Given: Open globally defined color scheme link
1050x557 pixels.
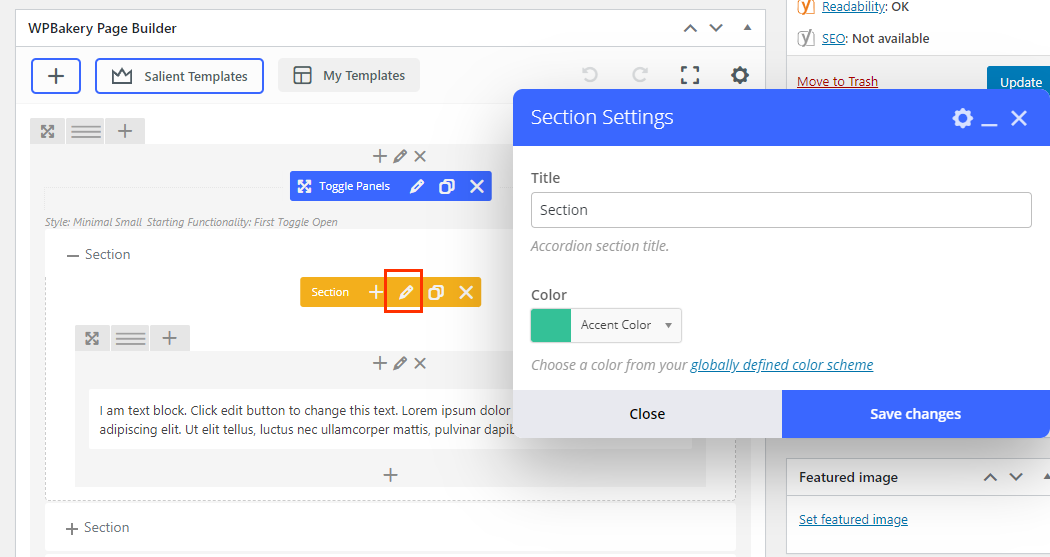Looking at the screenshot, I should (x=781, y=365).
